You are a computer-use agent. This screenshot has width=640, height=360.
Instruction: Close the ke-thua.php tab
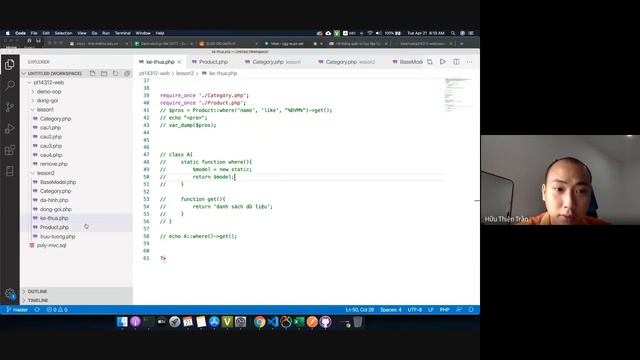(179, 62)
